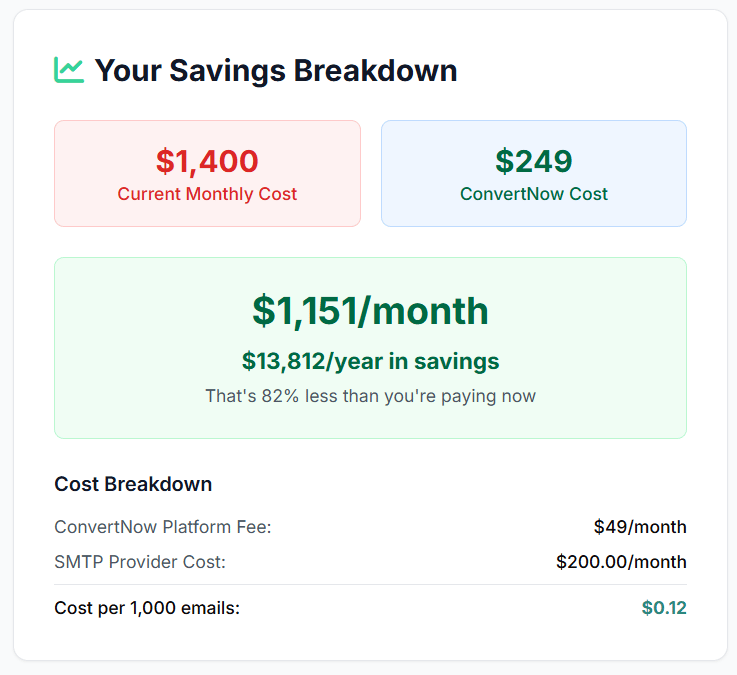Click the Your Savings Breakdown heading

point(276,71)
